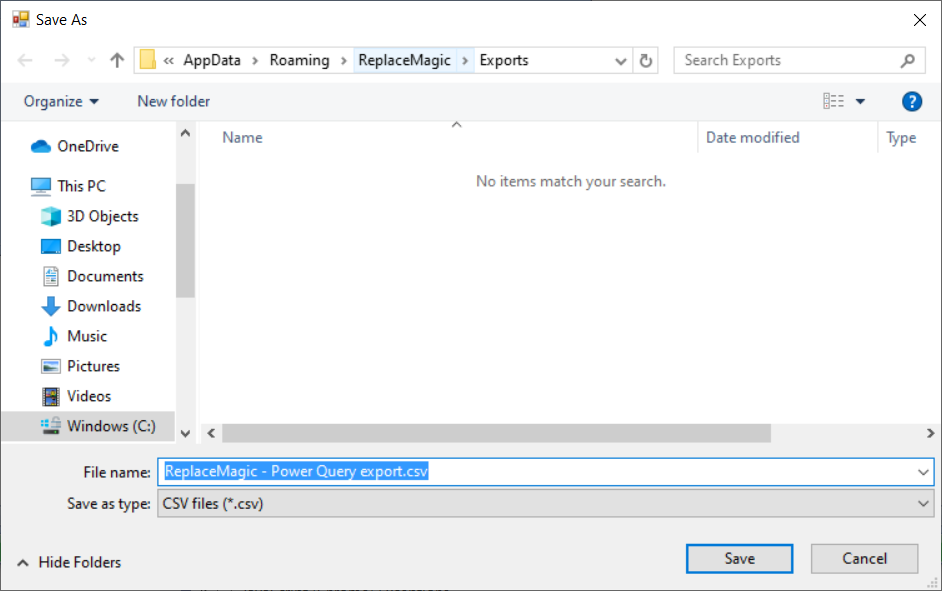Select the 3D Objects folder
The width and height of the screenshot is (942, 591).
pos(102,216)
